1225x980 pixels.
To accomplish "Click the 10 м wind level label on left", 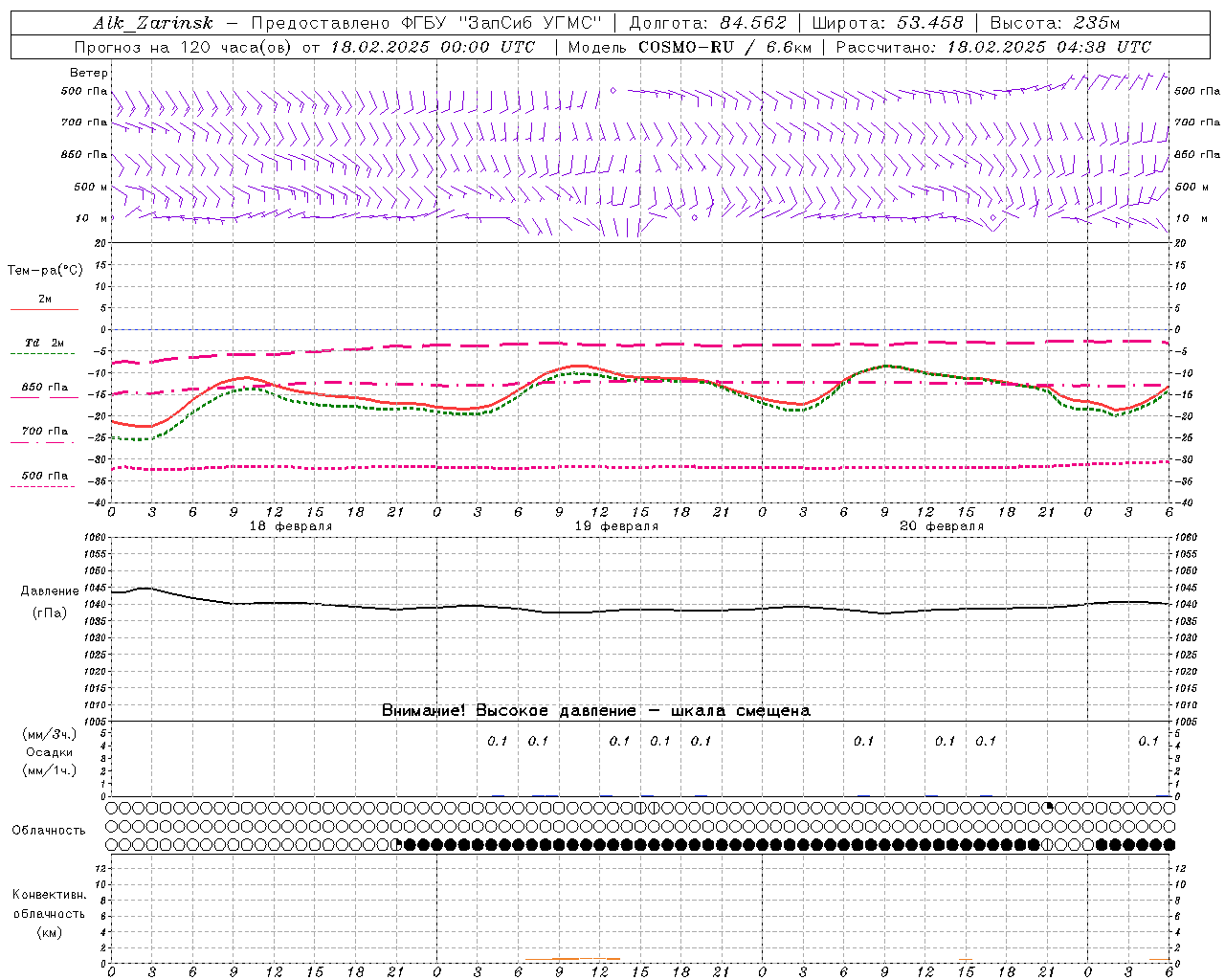I will [93, 218].
